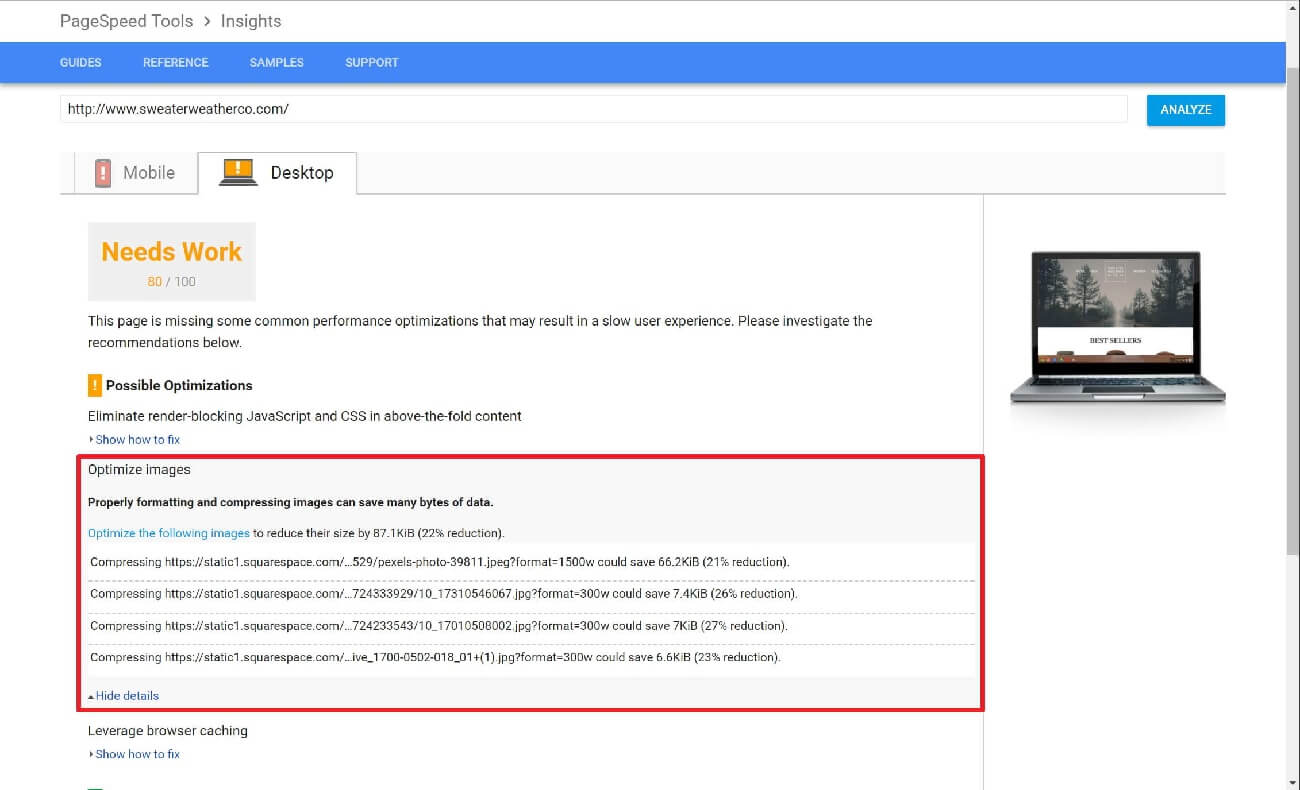The height and width of the screenshot is (790, 1300).
Task: Switch to the Desktop tab
Action: [302, 172]
